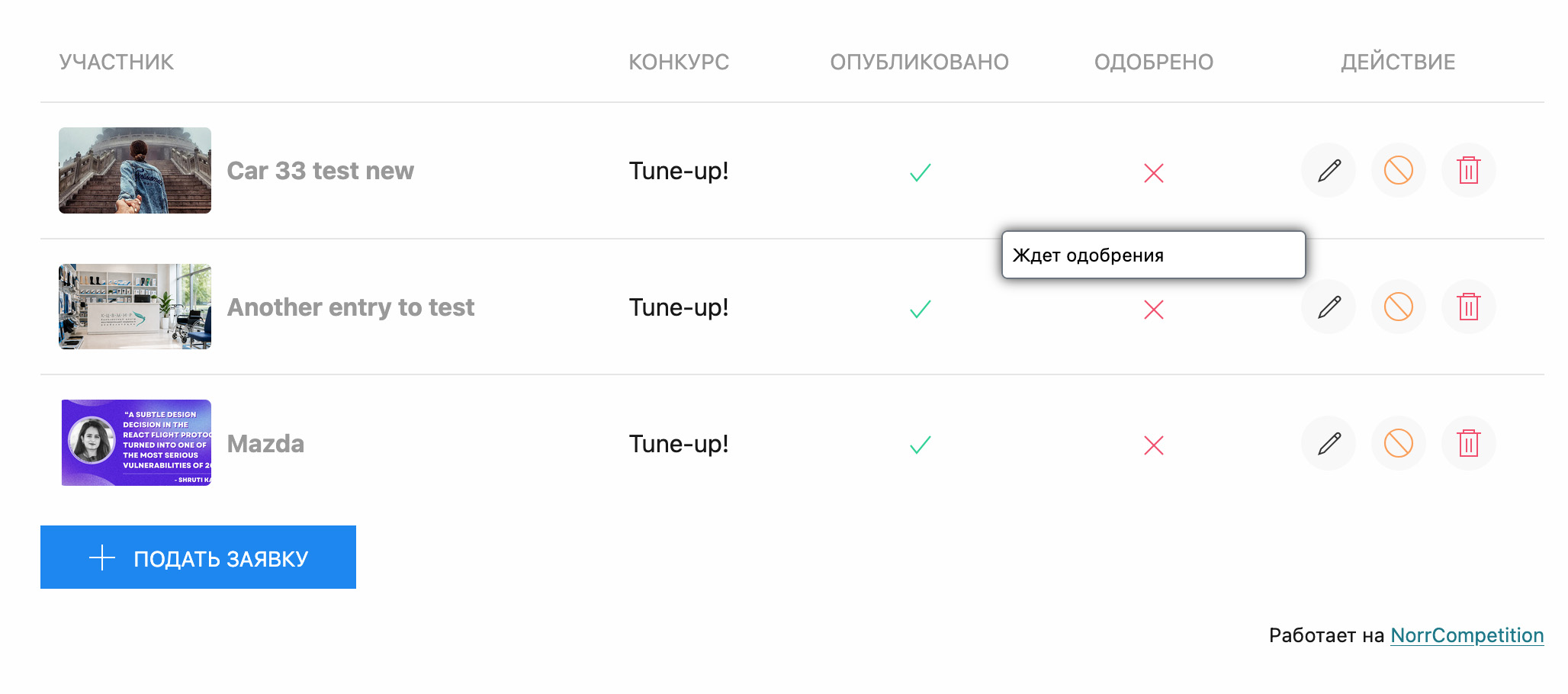Click the ПОДАТЬ ЗАЯВКУ button
Image resolution: width=1568 pixels, height=694 pixels.
click(x=198, y=557)
